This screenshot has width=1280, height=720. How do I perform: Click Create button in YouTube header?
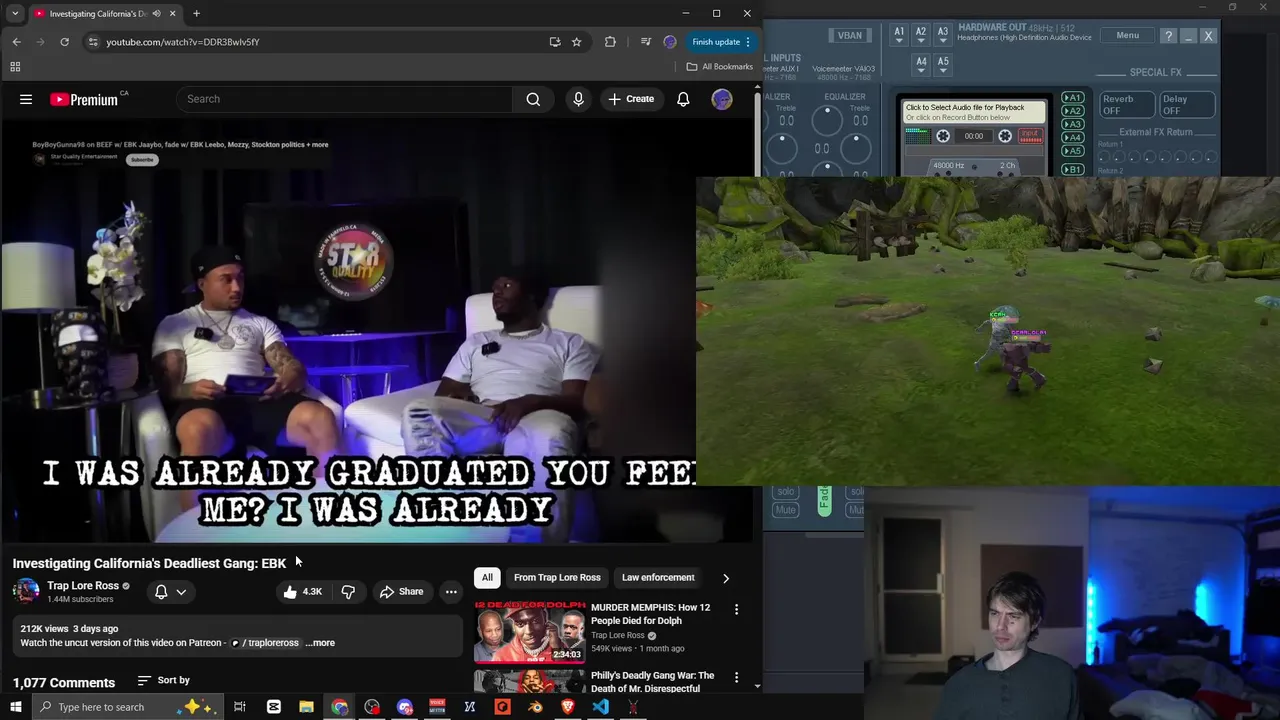631,99
